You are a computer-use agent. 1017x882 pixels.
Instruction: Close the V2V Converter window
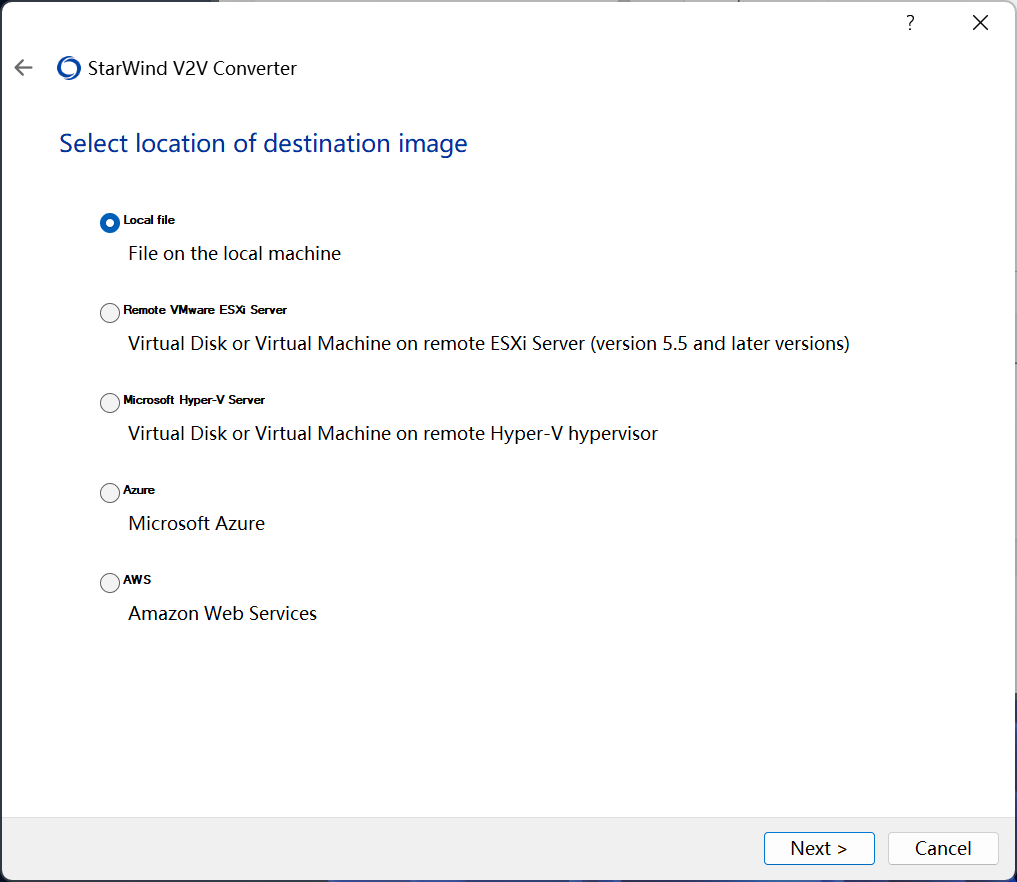point(980,23)
